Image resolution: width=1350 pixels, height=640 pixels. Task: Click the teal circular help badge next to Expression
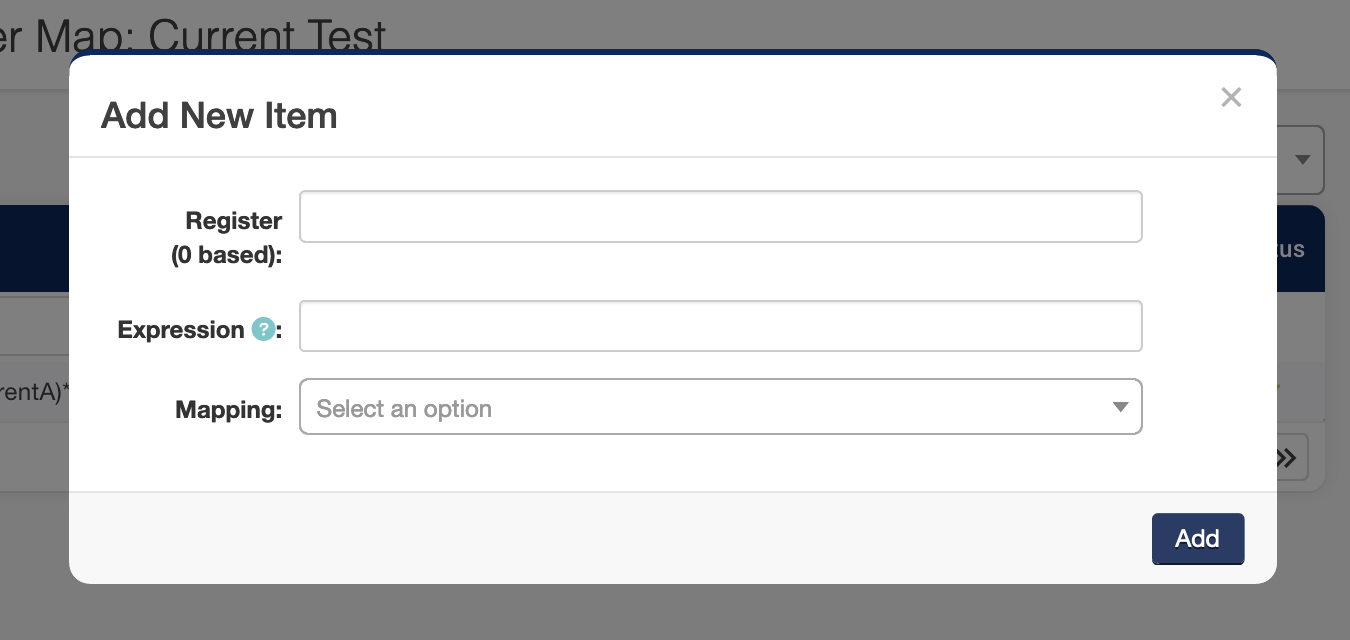[263, 329]
